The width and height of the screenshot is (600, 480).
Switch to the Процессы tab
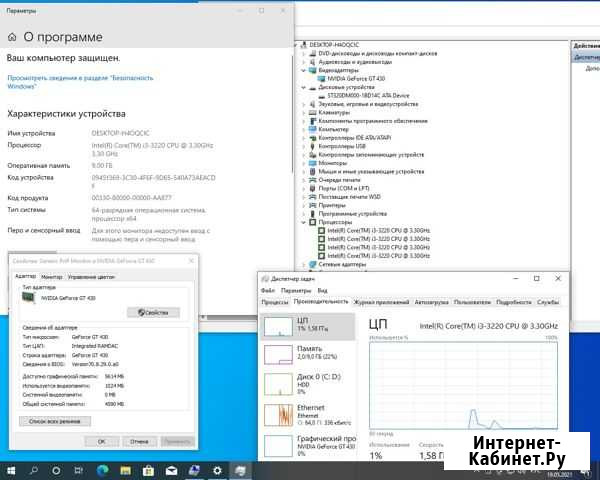pos(275,302)
